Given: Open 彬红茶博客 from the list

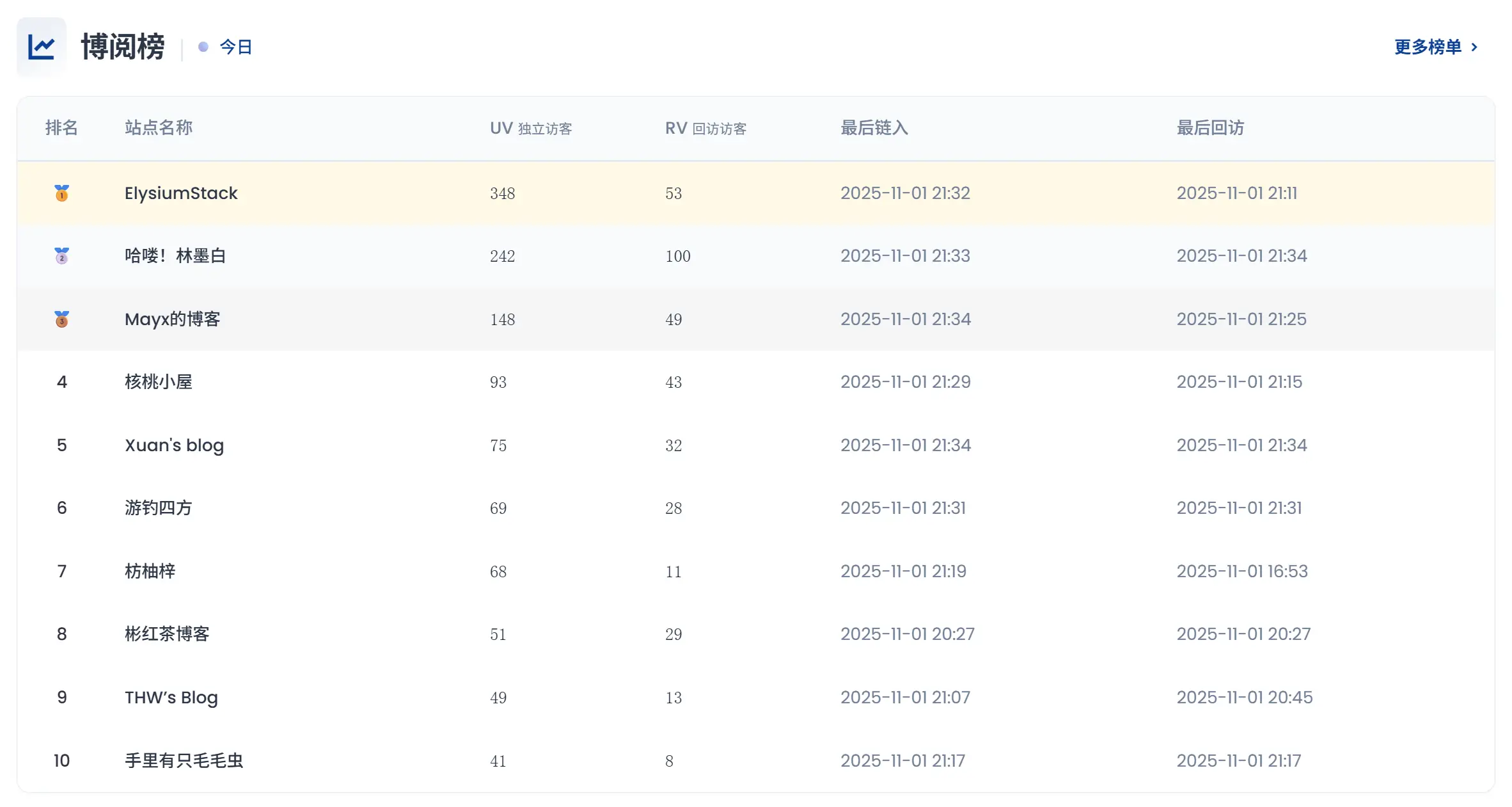Looking at the screenshot, I should 167,634.
